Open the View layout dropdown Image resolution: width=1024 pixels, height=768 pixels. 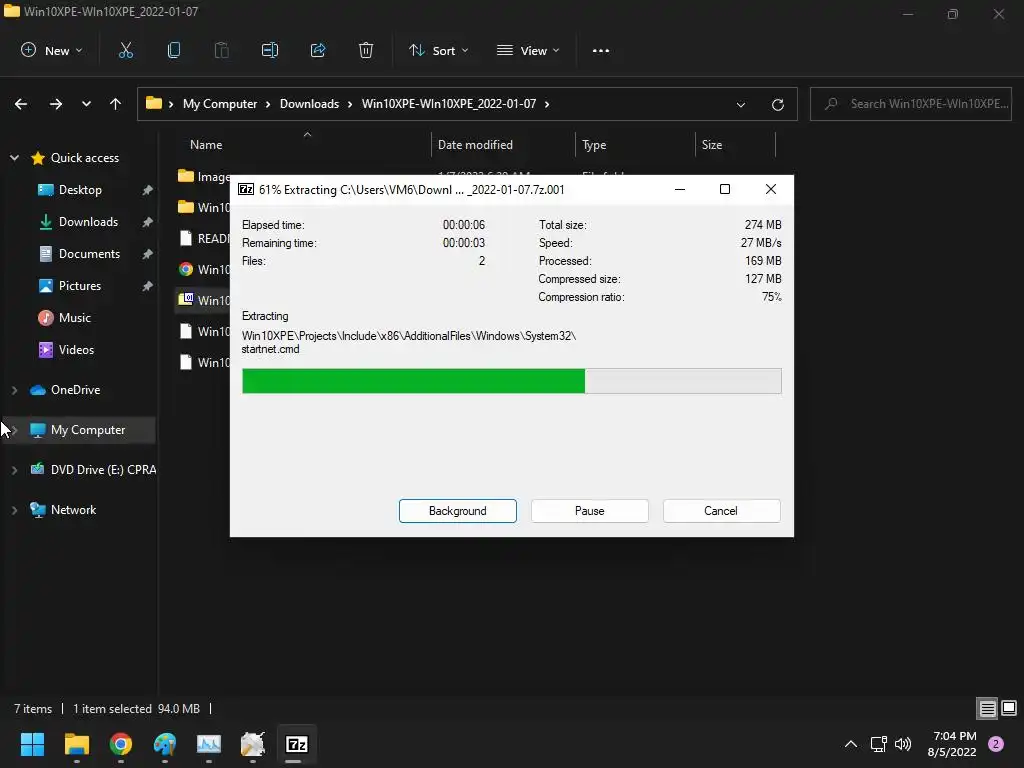528,50
